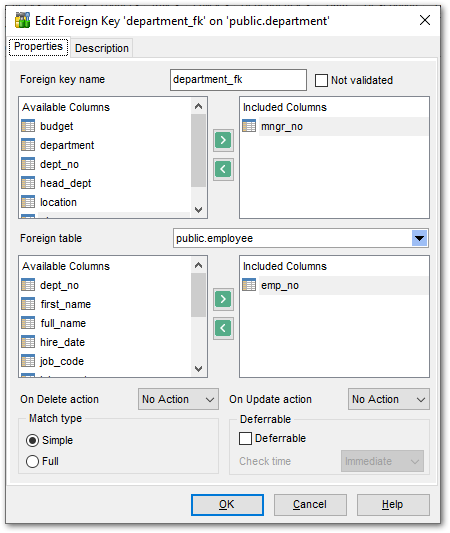Click the department column icon
Screen dimensions: 450x533
[x=28, y=145]
